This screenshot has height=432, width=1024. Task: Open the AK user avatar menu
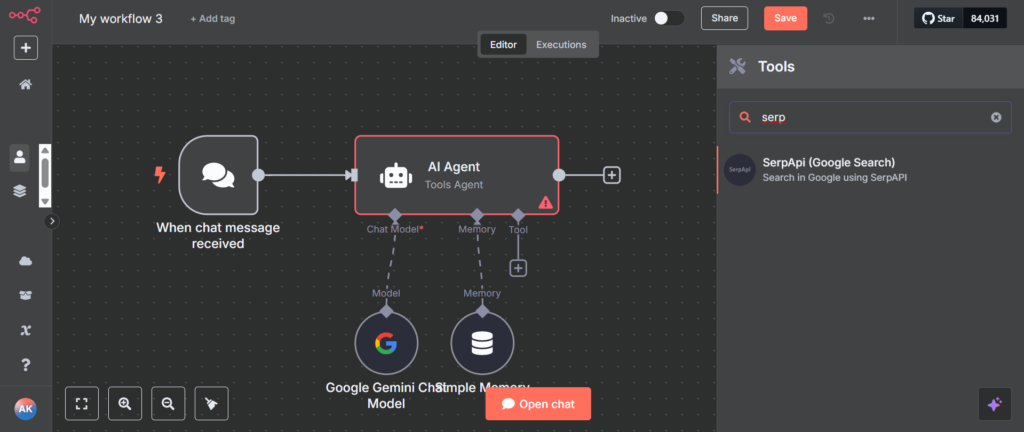pyautogui.click(x=25, y=409)
